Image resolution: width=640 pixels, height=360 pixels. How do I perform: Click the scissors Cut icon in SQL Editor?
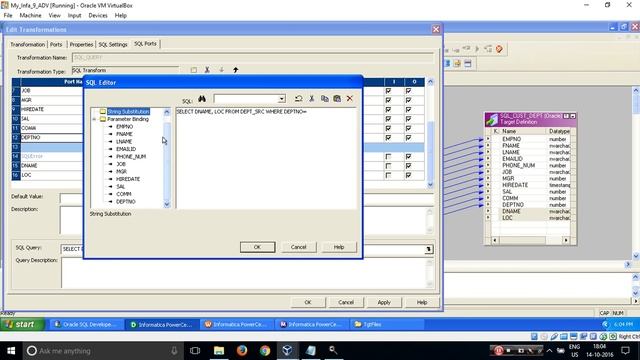point(311,99)
